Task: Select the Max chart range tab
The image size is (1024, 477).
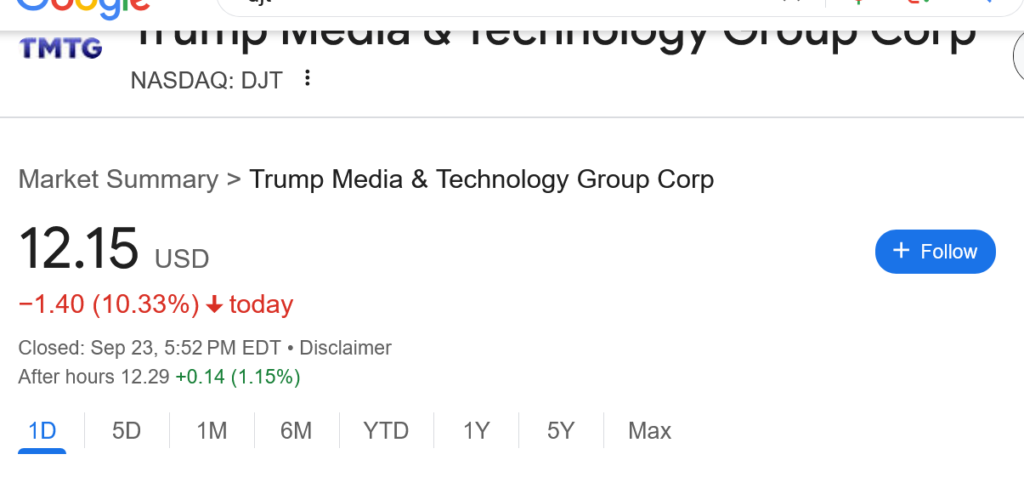Action: click(649, 431)
